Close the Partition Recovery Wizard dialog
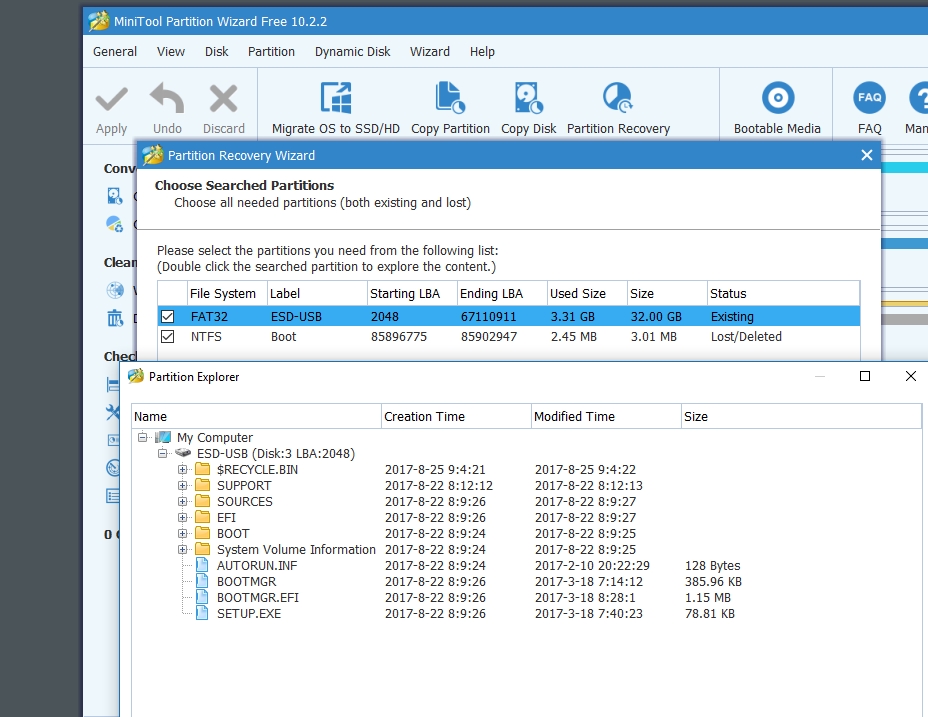 tap(867, 155)
